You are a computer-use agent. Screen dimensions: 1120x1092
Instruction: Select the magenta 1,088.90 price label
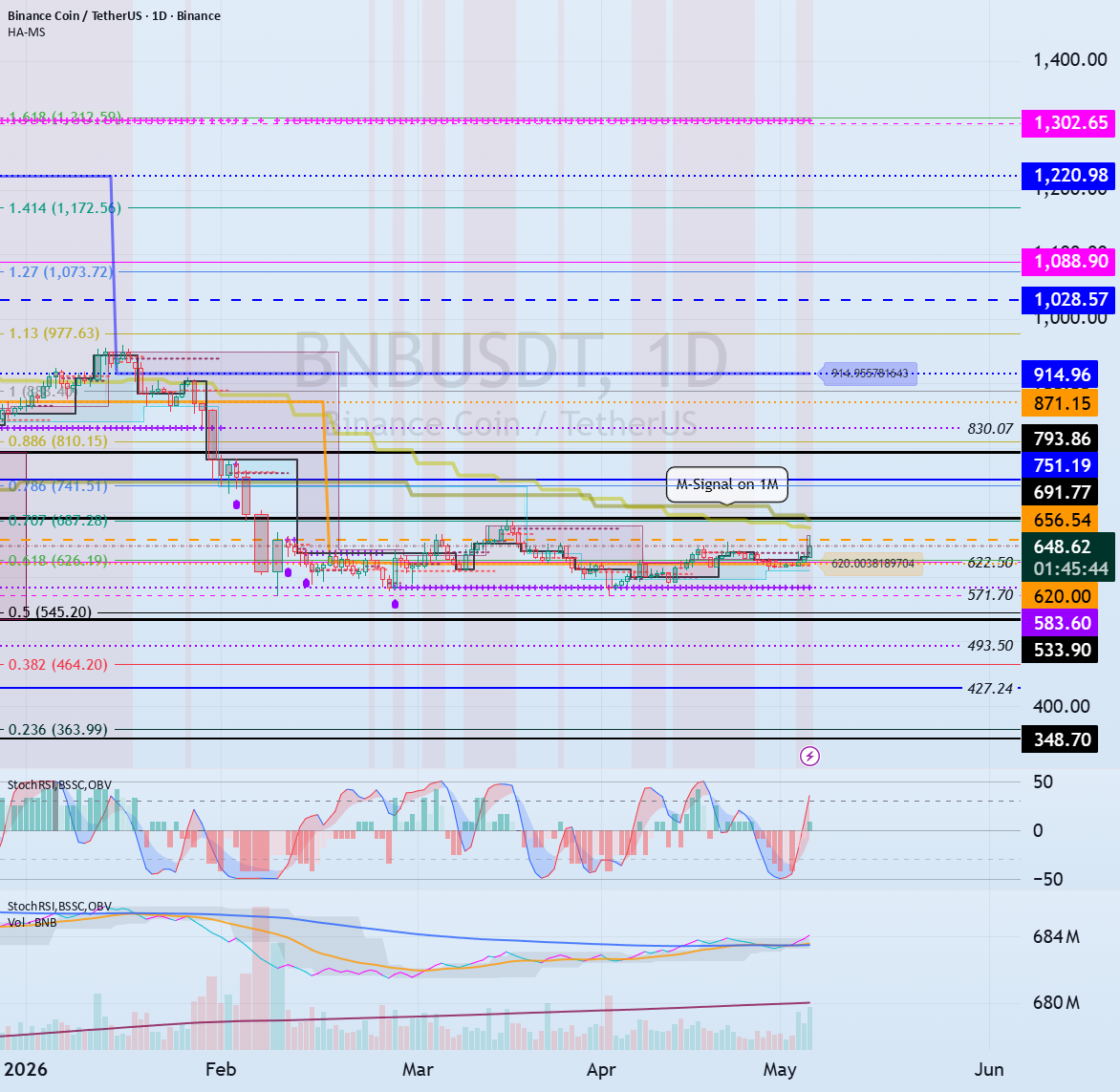(x=1069, y=262)
